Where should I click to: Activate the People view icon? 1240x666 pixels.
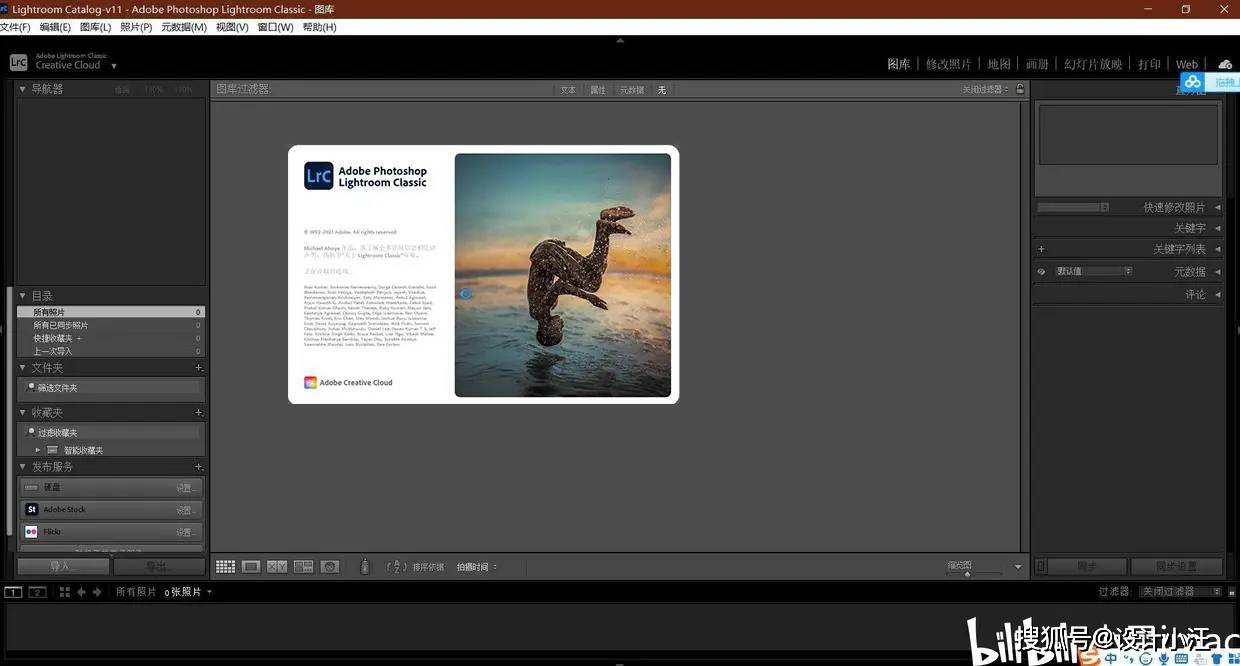330,566
